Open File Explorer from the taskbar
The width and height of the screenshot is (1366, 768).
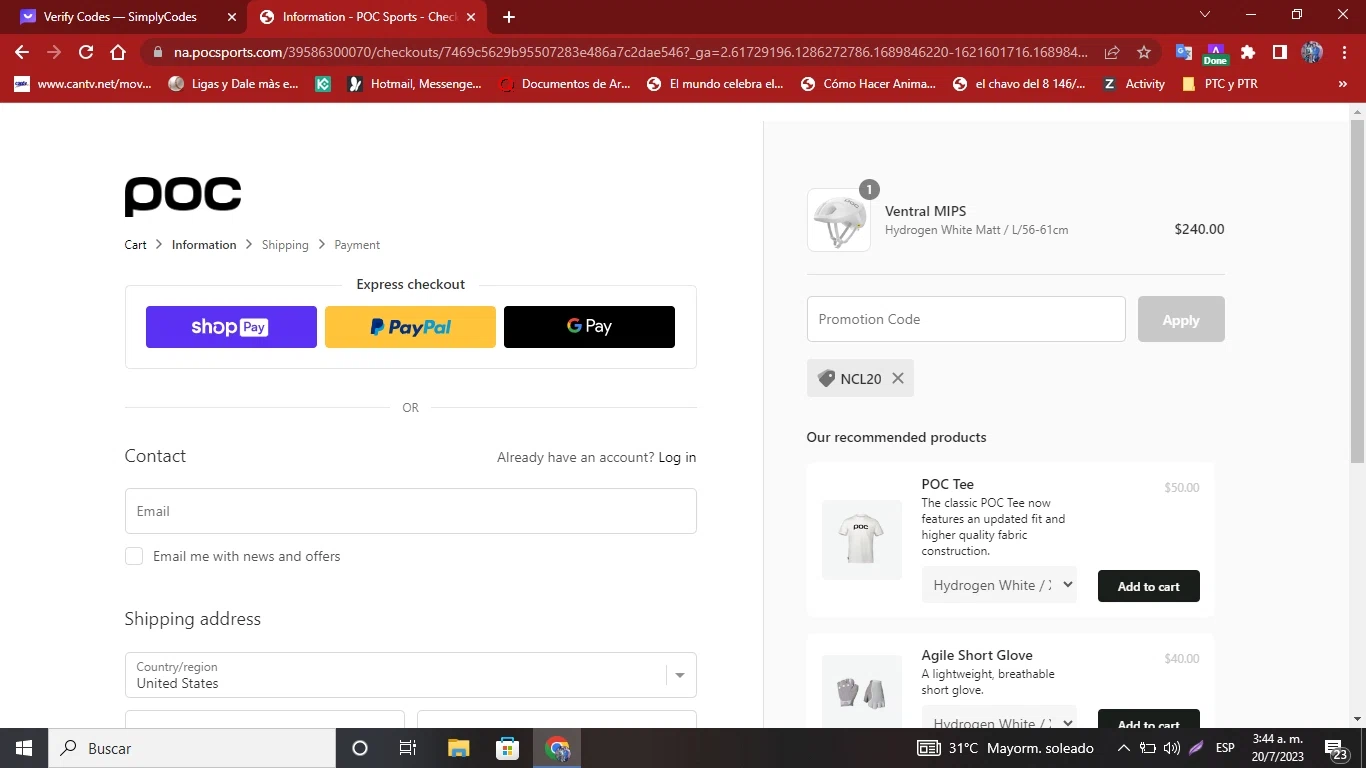pos(458,748)
